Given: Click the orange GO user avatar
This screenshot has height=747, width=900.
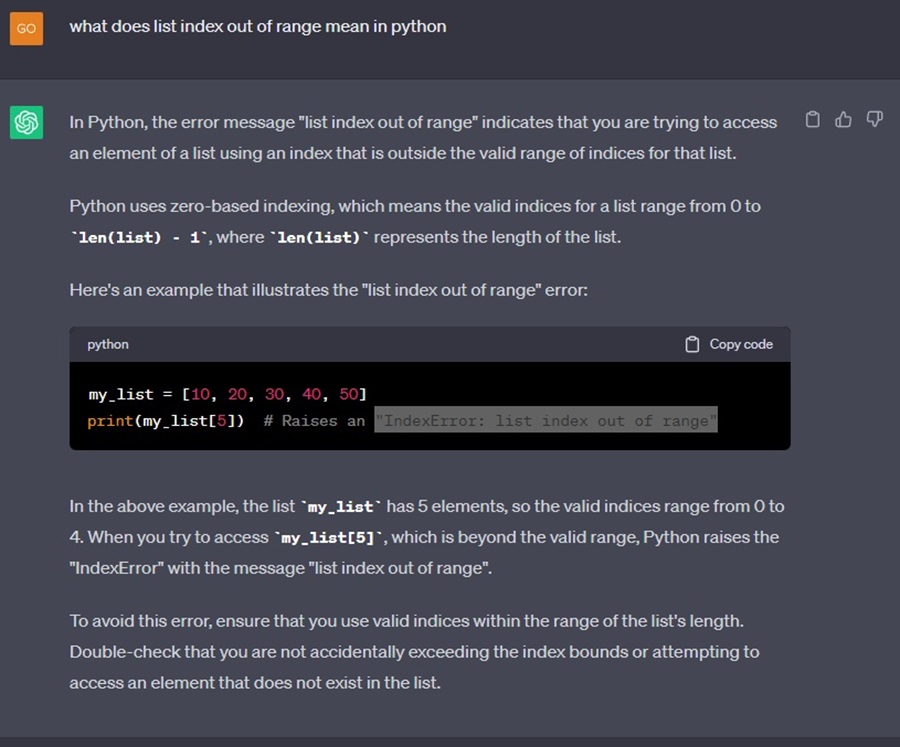Looking at the screenshot, I should coord(26,28).
